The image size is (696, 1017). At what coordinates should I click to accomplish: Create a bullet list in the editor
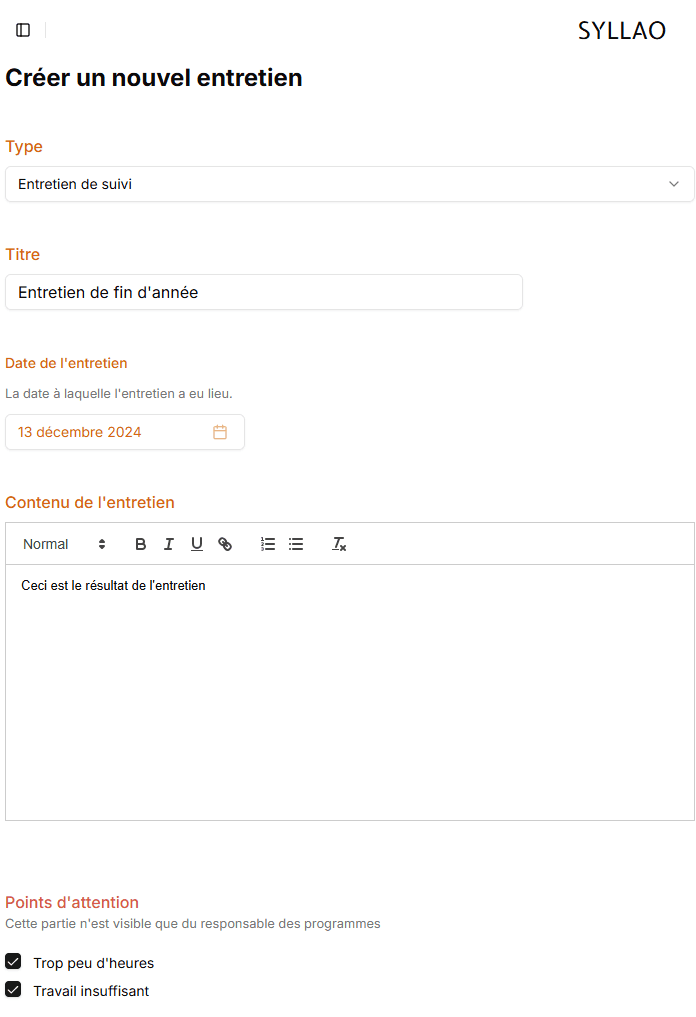coord(295,544)
